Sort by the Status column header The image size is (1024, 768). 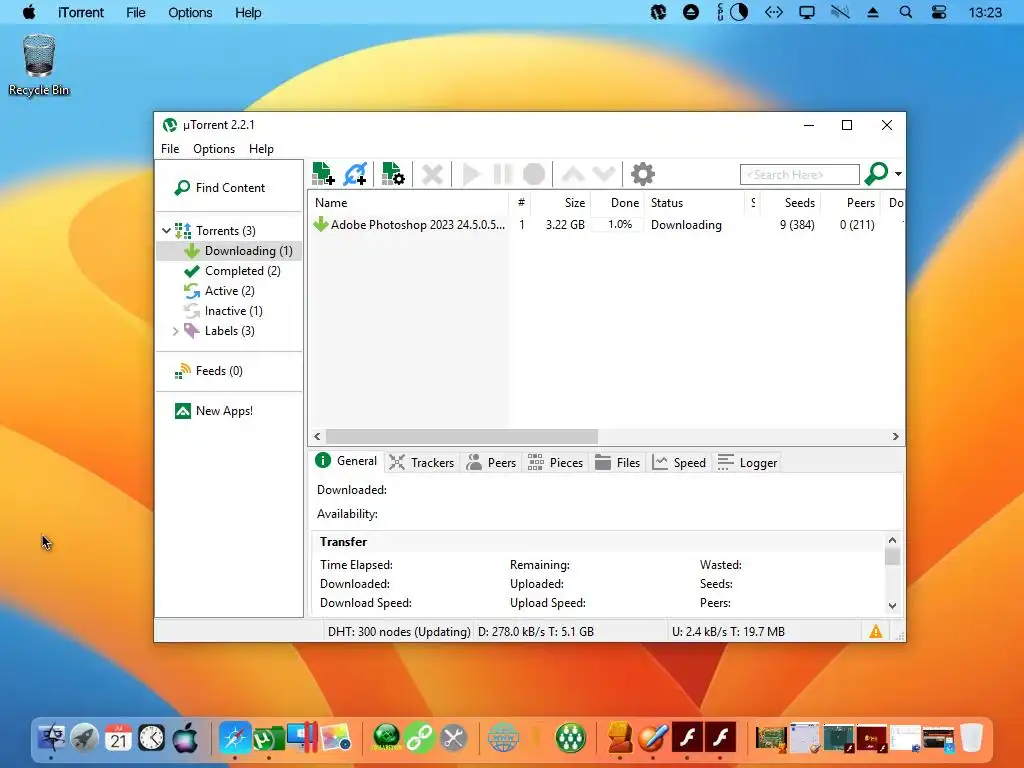pos(694,203)
